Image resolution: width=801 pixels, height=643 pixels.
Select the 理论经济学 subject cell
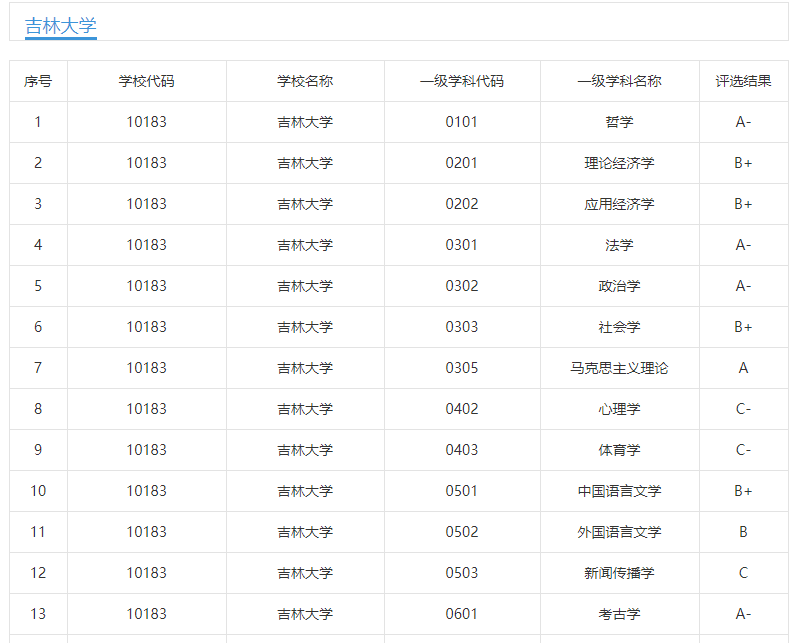620,163
